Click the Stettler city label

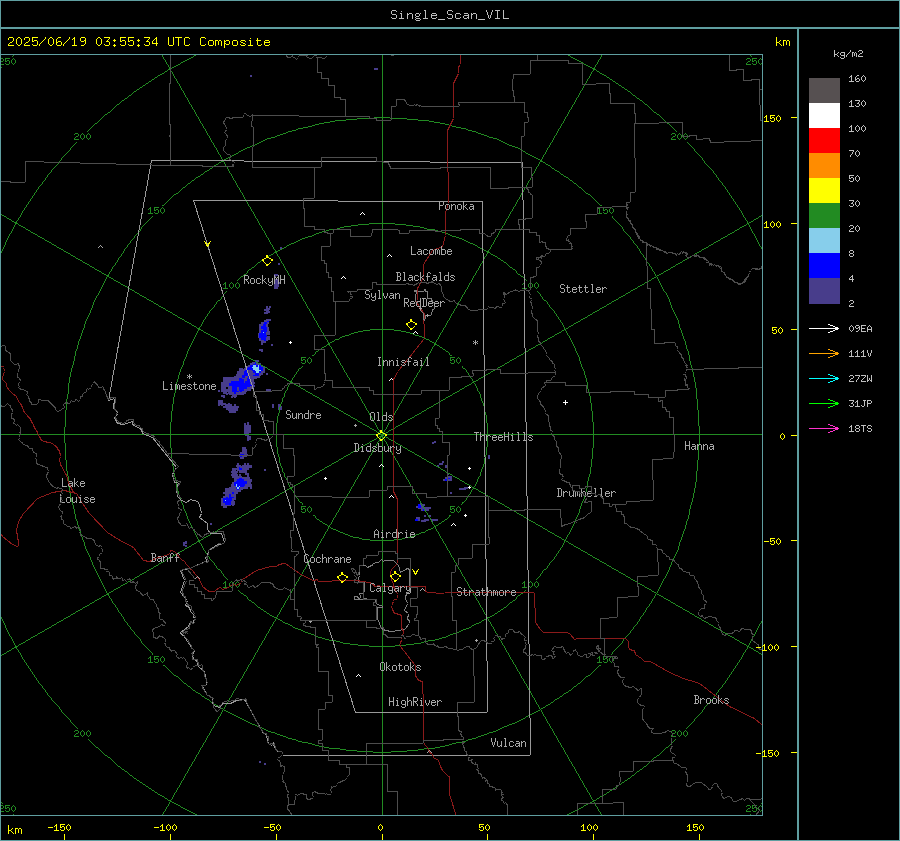point(583,289)
